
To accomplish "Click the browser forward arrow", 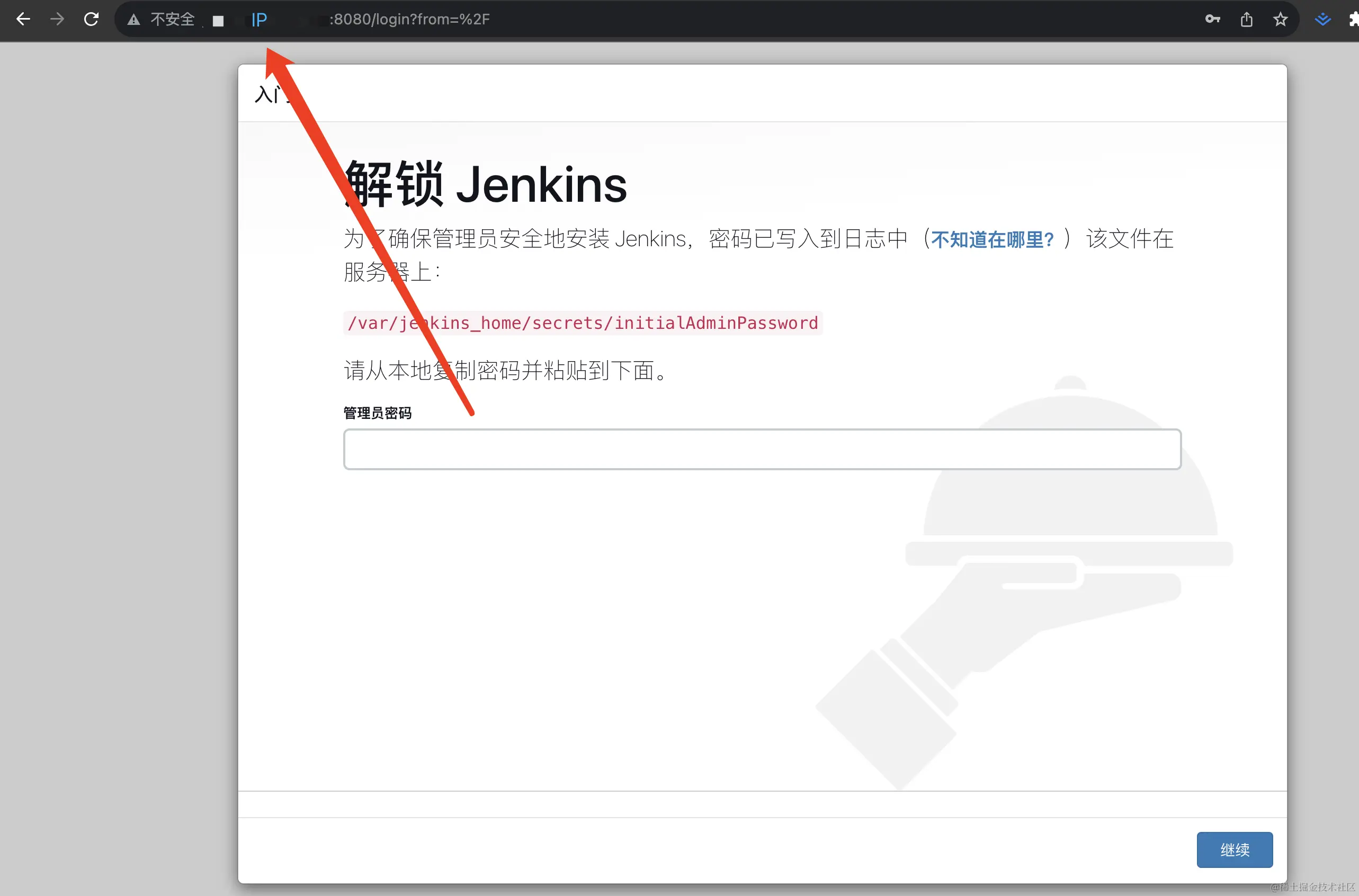I will click(x=57, y=20).
